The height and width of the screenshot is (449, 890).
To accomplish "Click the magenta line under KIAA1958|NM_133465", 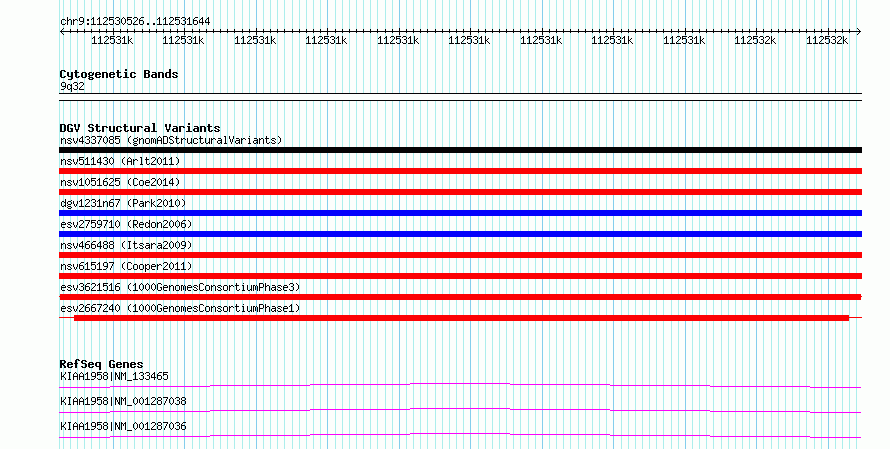I will pos(460,386).
